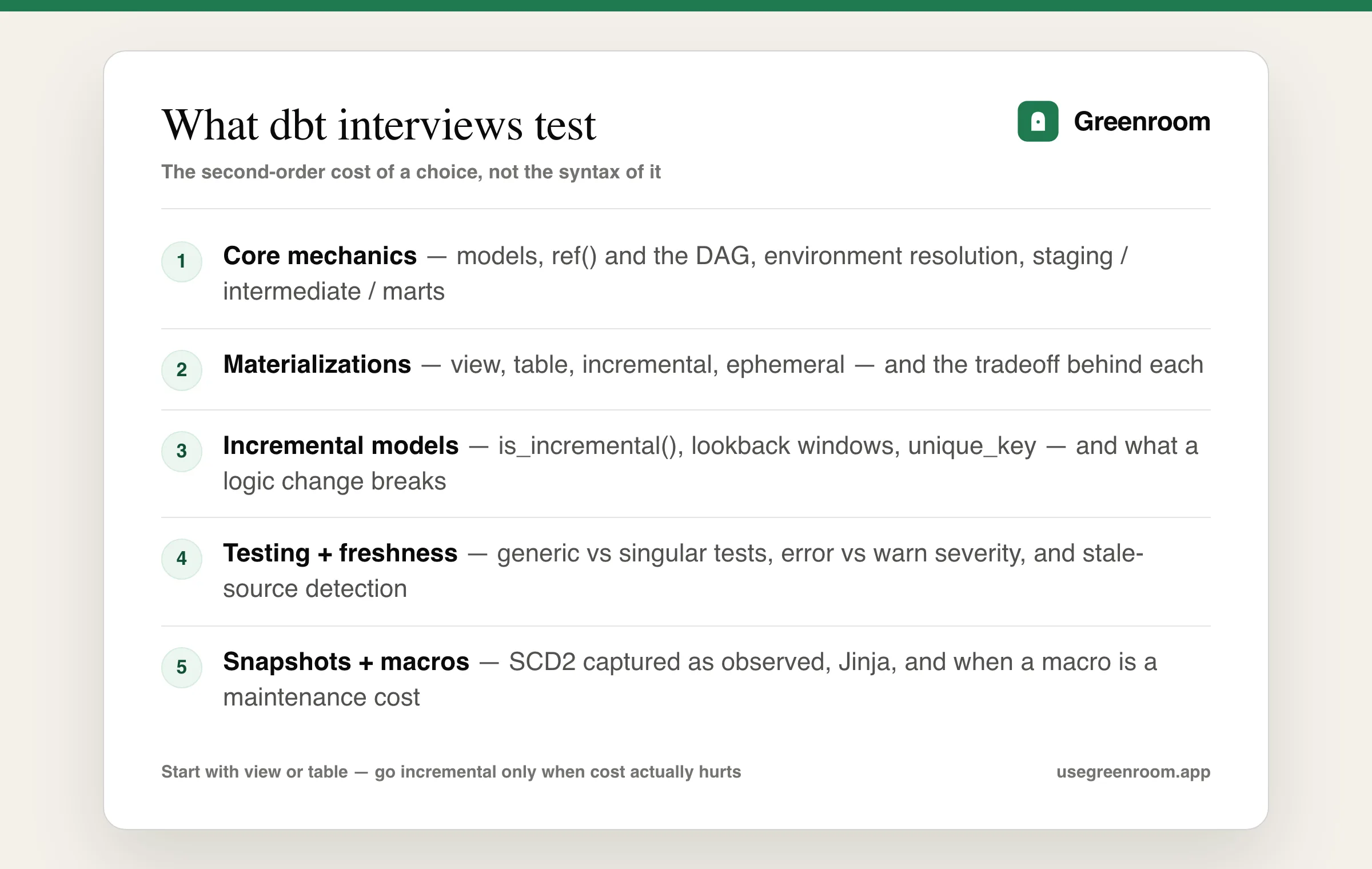Select the "Core mechanics" bold label
Viewport: 1372px width, 869px height.
(x=320, y=256)
